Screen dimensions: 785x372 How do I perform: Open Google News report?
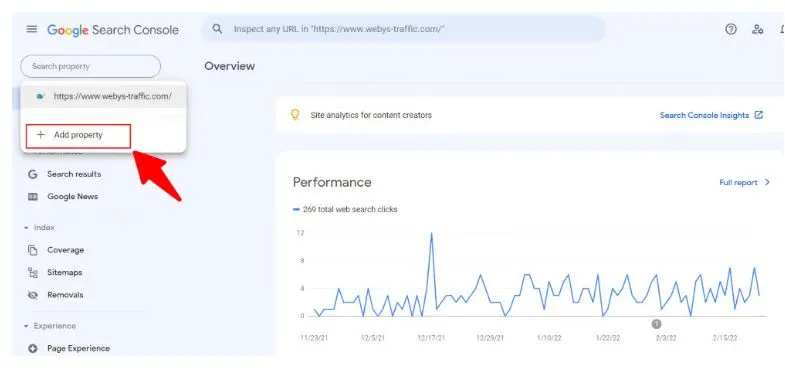pyautogui.click(x=73, y=197)
